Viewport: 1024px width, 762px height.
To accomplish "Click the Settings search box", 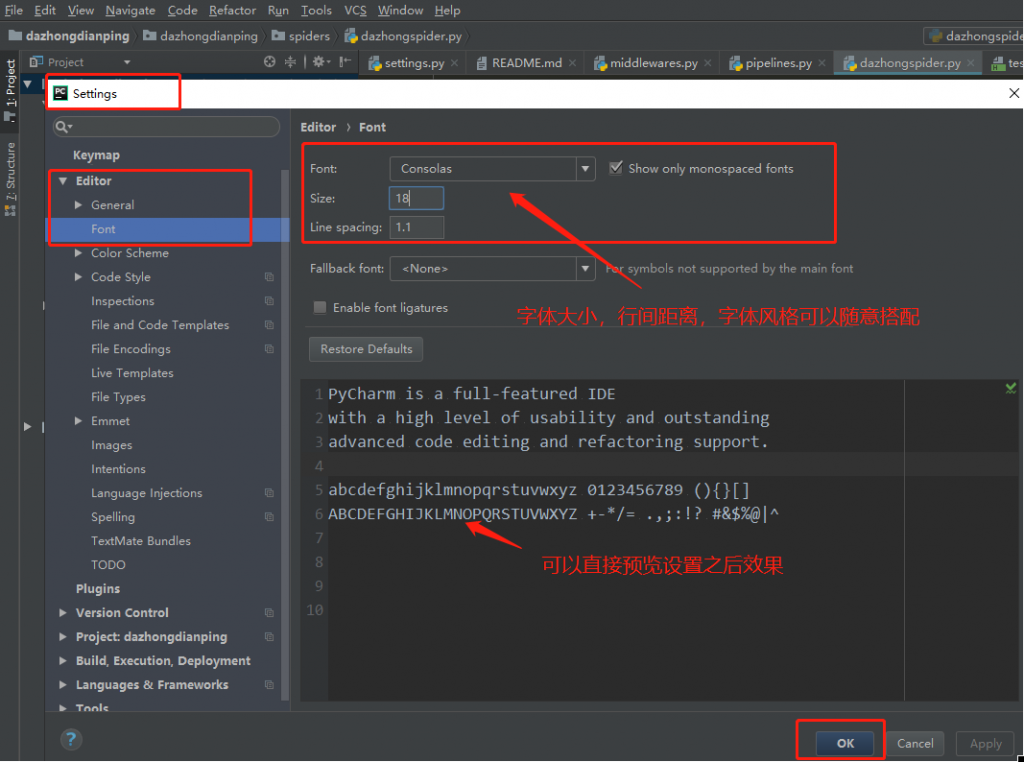I will [x=167, y=127].
